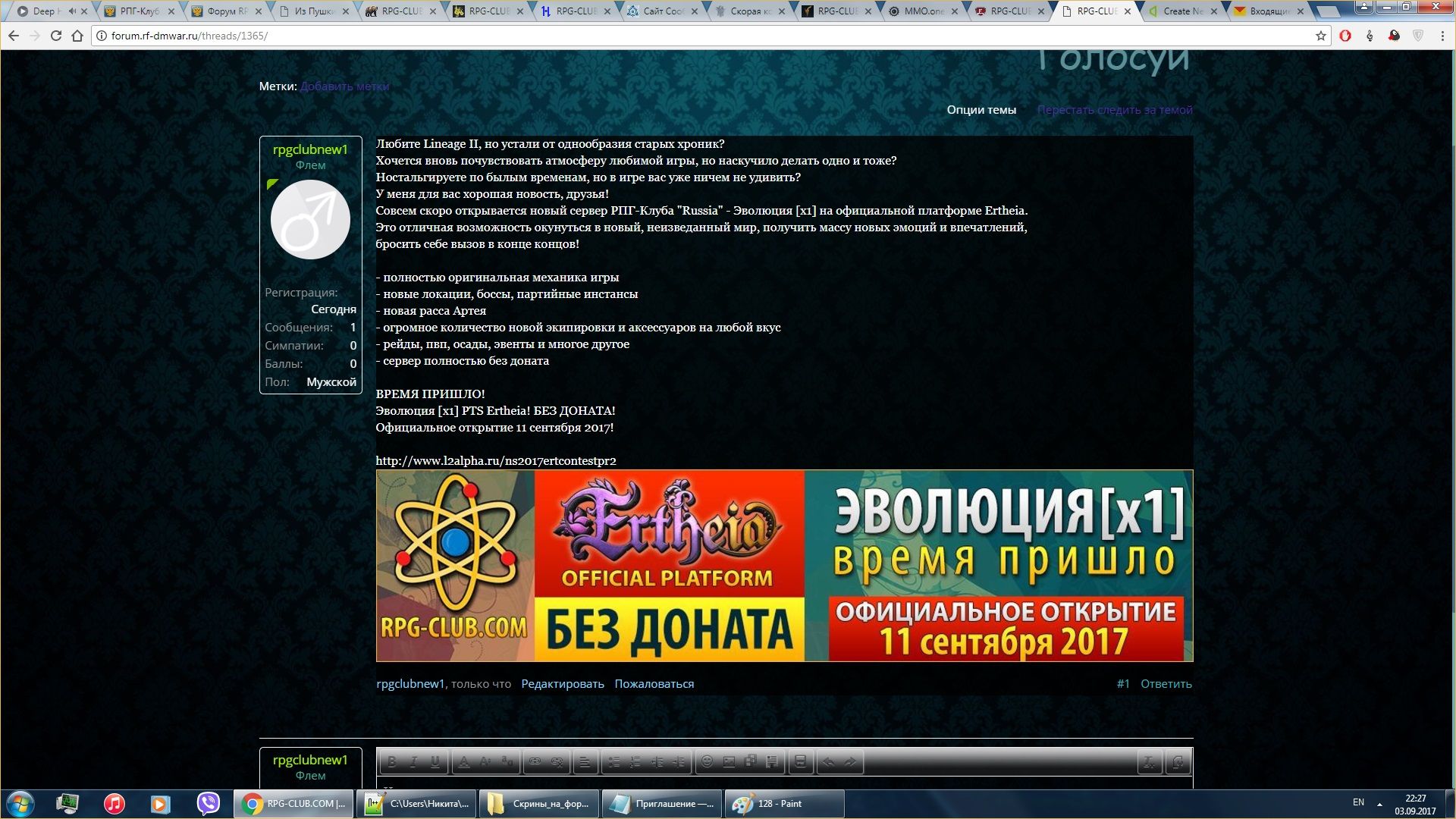Open Chrome menu three dots

(x=1442, y=36)
